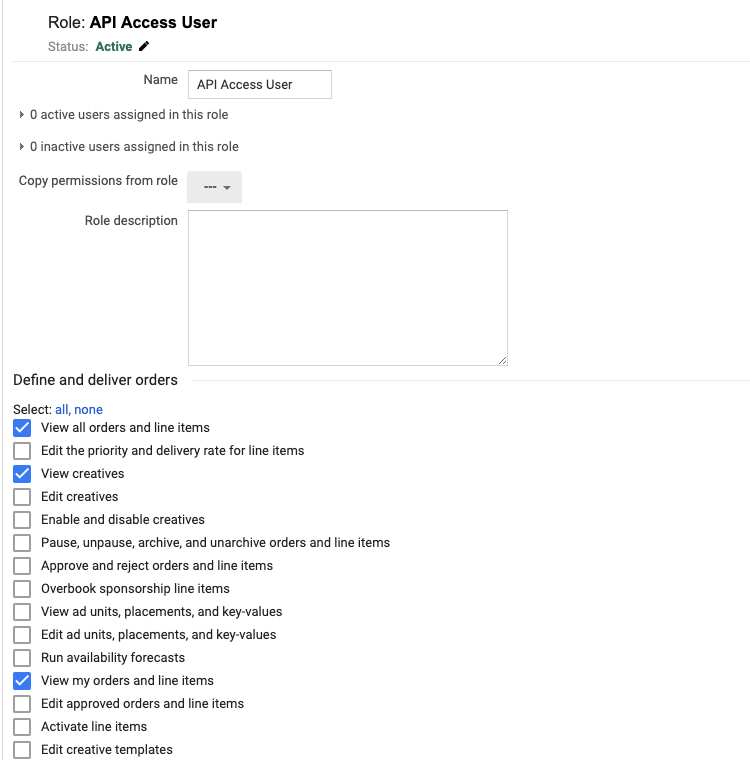The image size is (750, 760).
Task: Tick Enable and disable creatives
Action: (22, 520)
